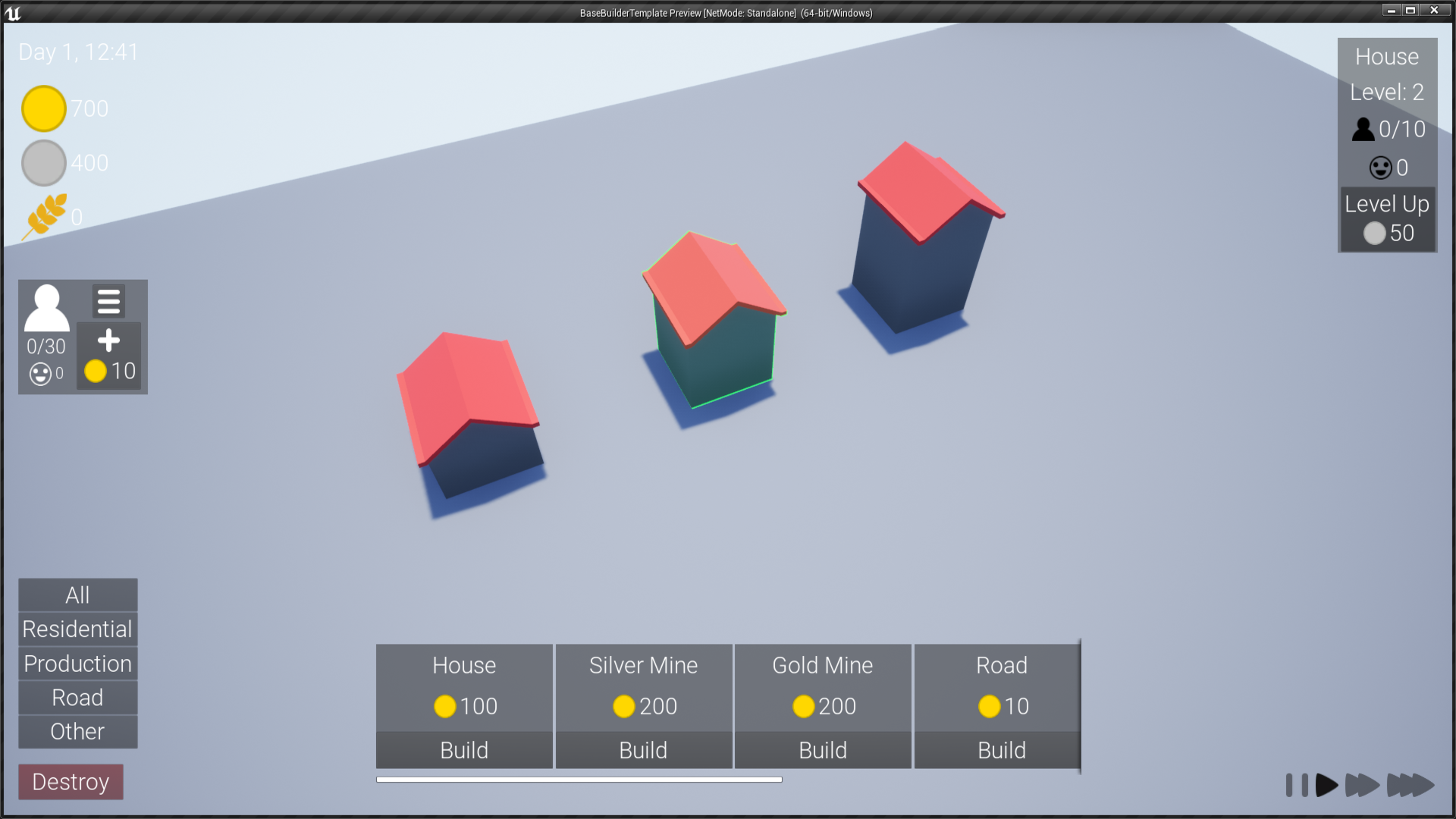
Task: Activate double speed fast forward
Action: [1362, 786]
